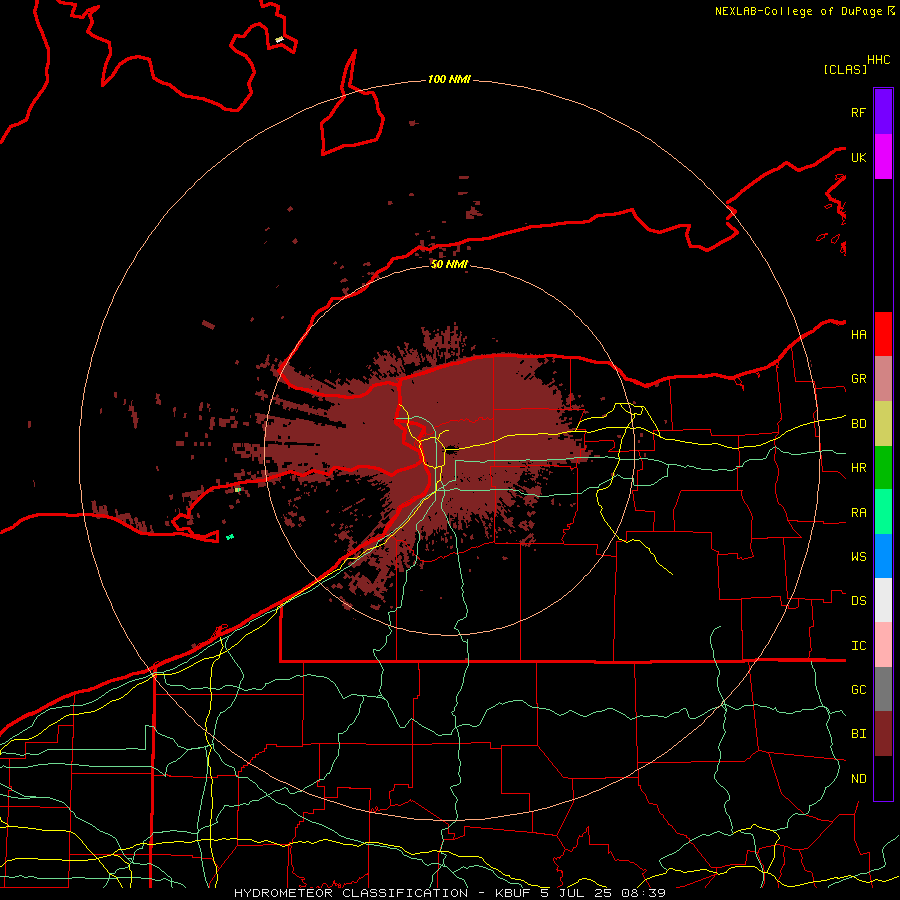This screenshot has height=900, width=900.
Task: Click the RF legend label
Action: (858, 112)
